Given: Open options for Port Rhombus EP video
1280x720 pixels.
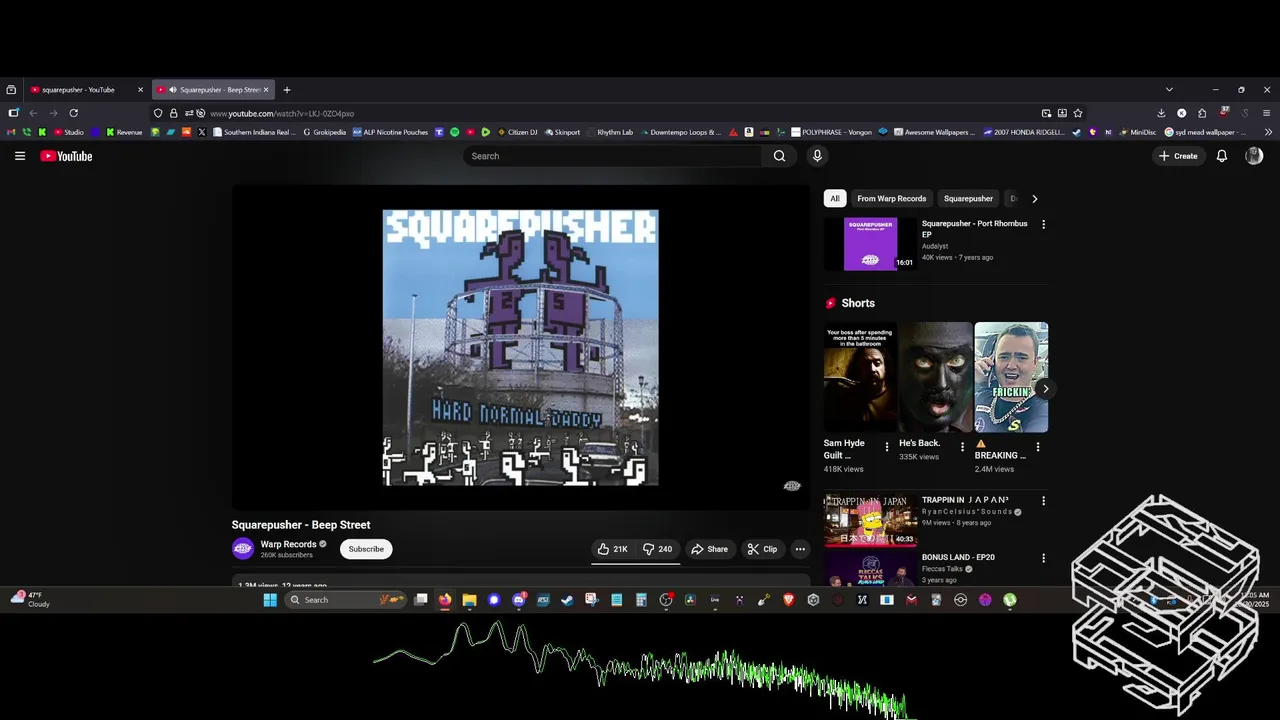Looking at the screenshot, I should coord(1043,225).
